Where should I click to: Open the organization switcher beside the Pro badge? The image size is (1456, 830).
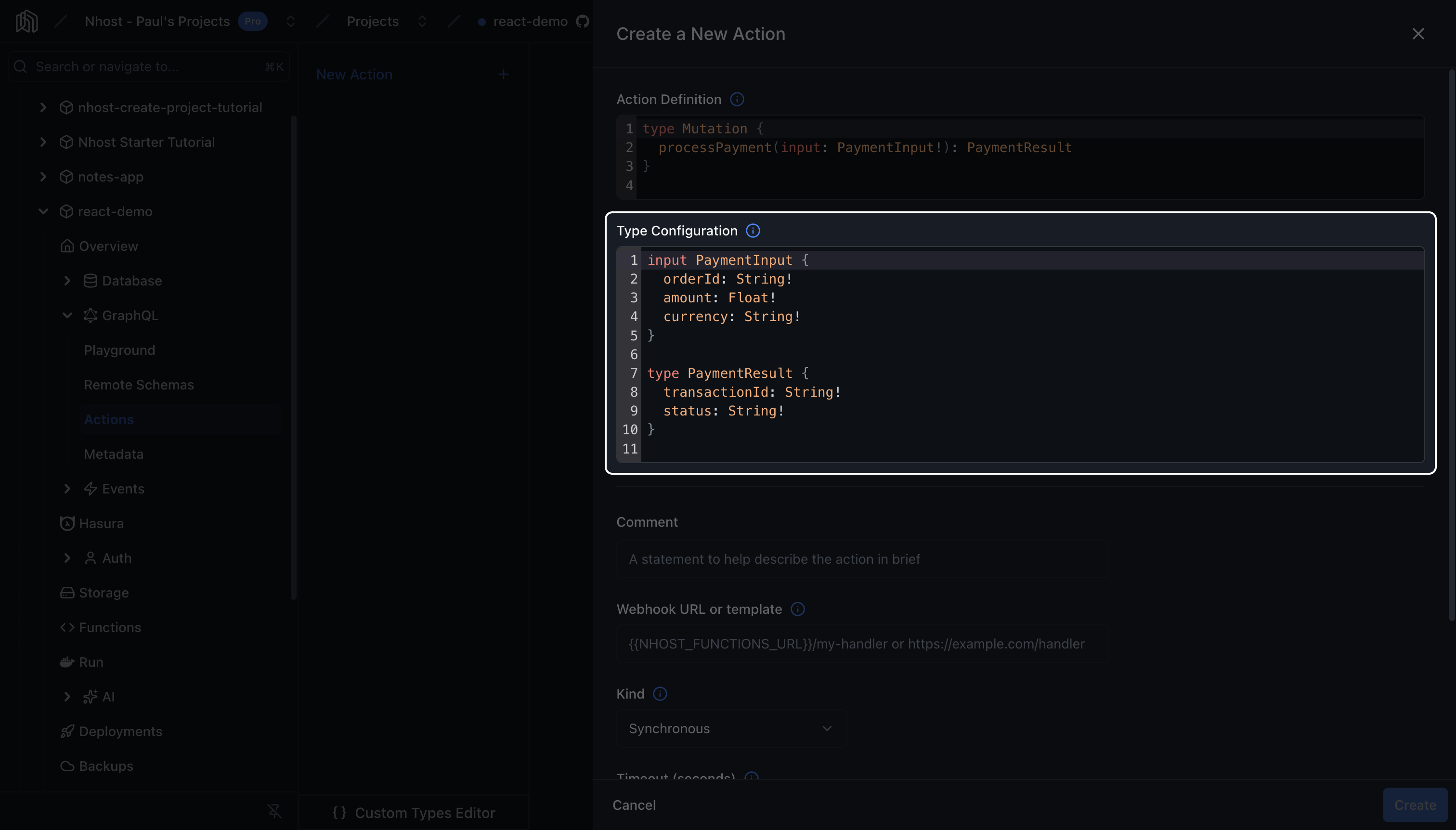pos(291,22)
